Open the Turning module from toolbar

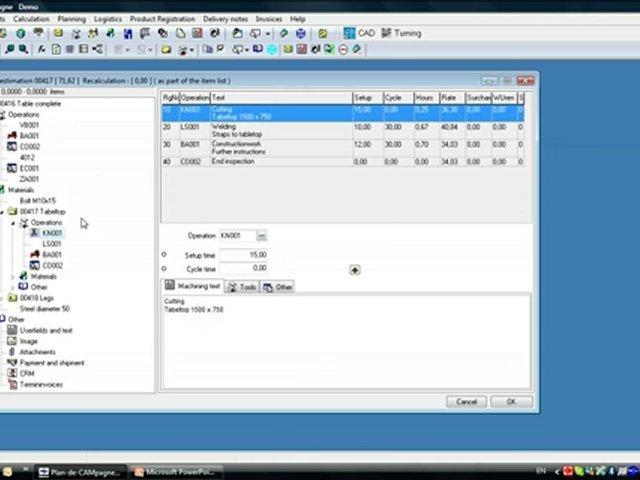401,33
